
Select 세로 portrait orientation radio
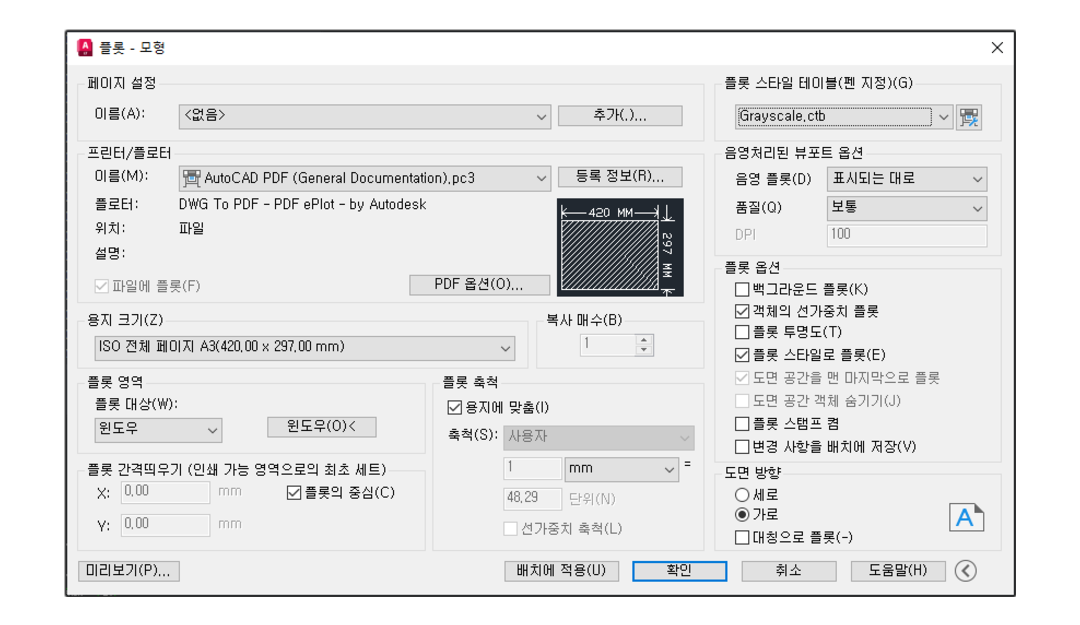click(x=742, y=495)
